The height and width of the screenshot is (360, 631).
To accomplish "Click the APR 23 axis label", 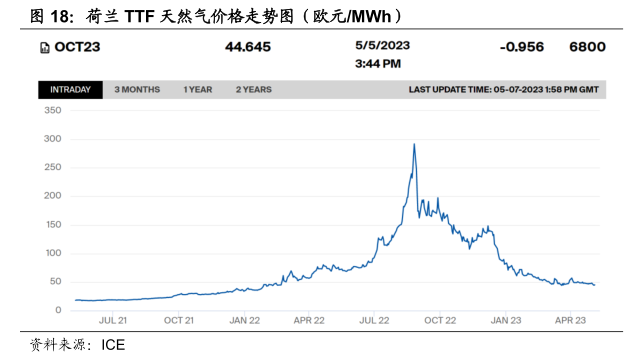I will coord(570,321).
